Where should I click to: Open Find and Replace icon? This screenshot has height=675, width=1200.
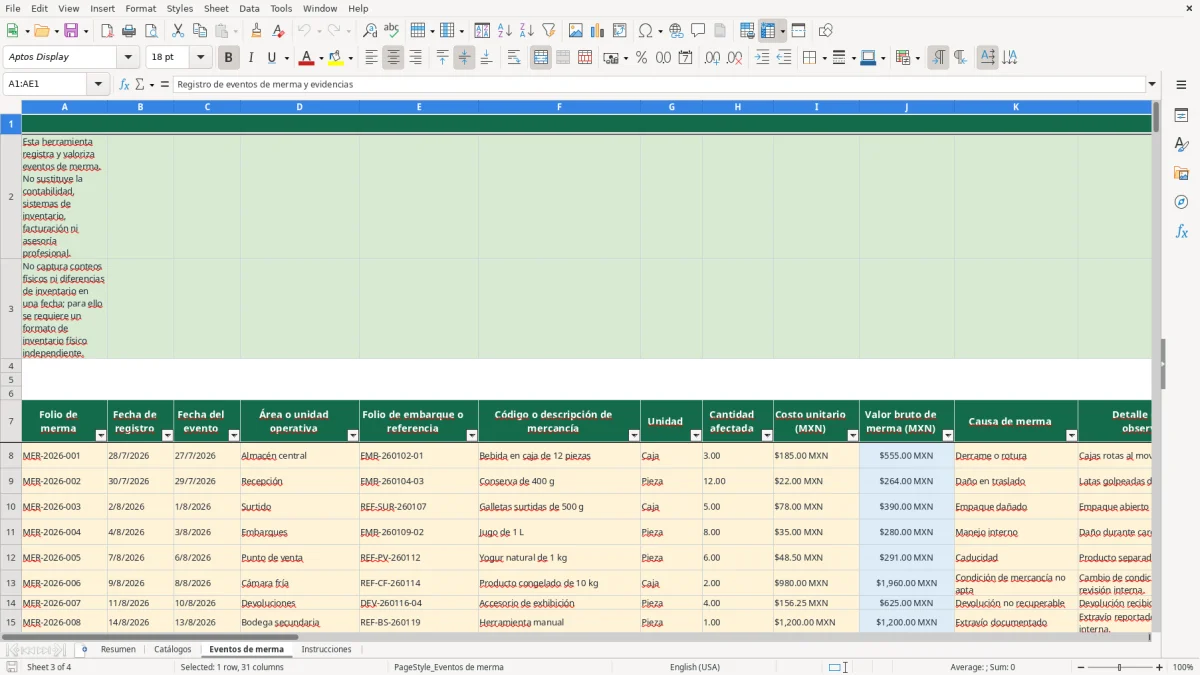tap(370, 31)
